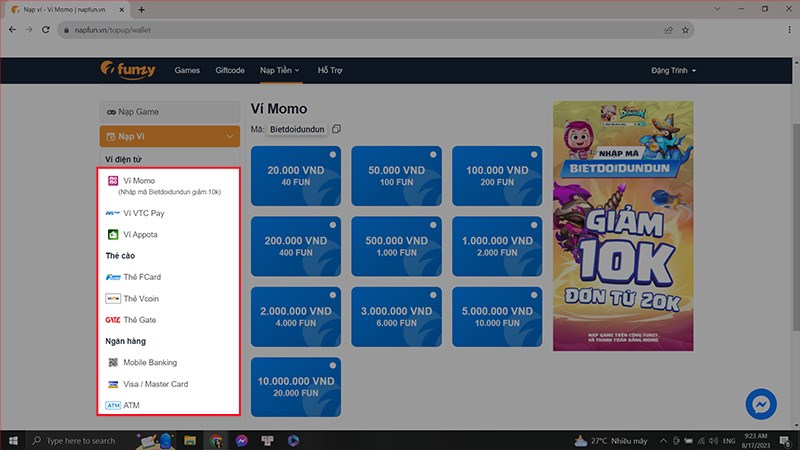Choose the Visa / Master Card label
This screenshot has width=800, height=450.
(156, 384)
